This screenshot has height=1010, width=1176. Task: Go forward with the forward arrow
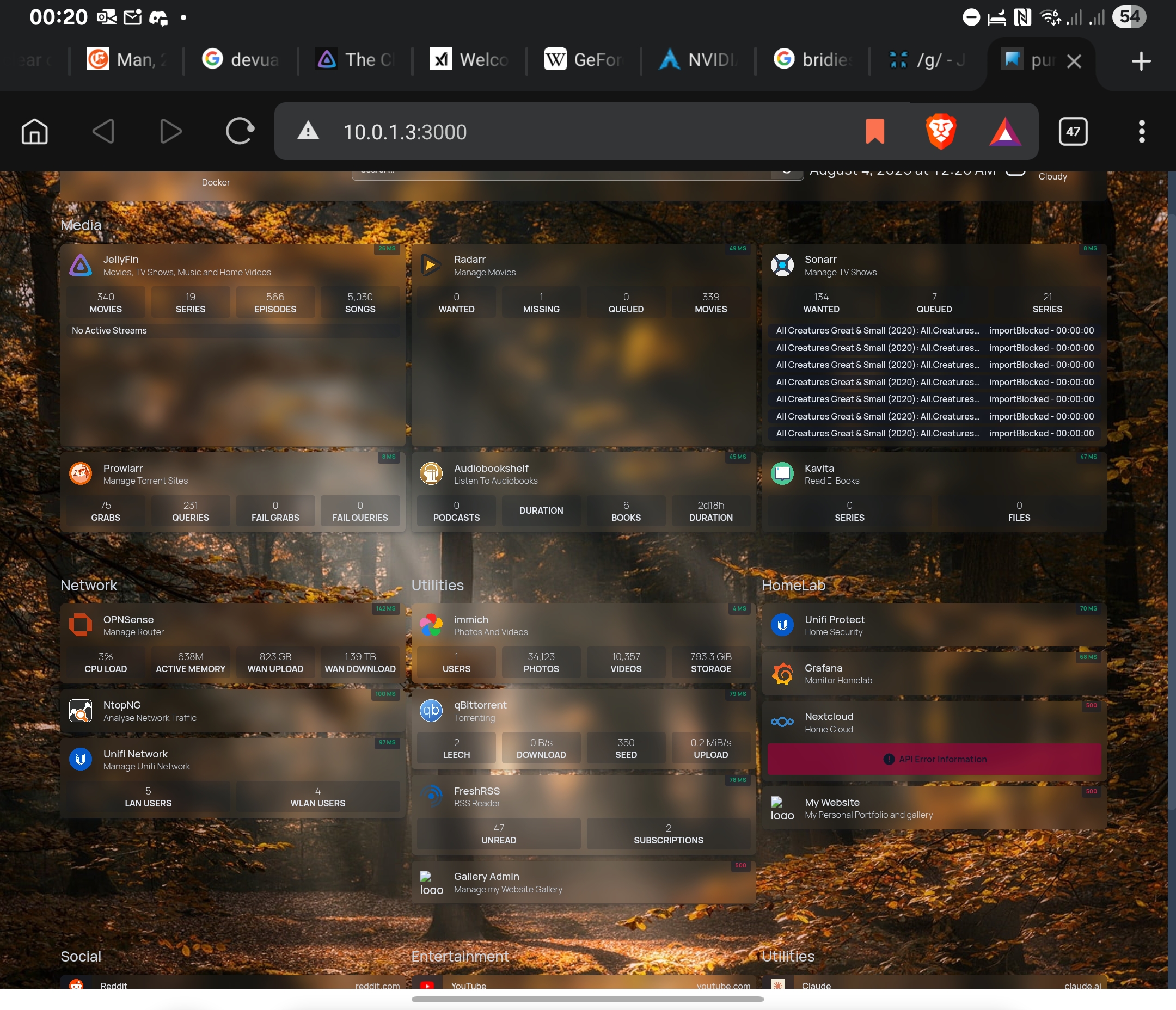(170, 132)
